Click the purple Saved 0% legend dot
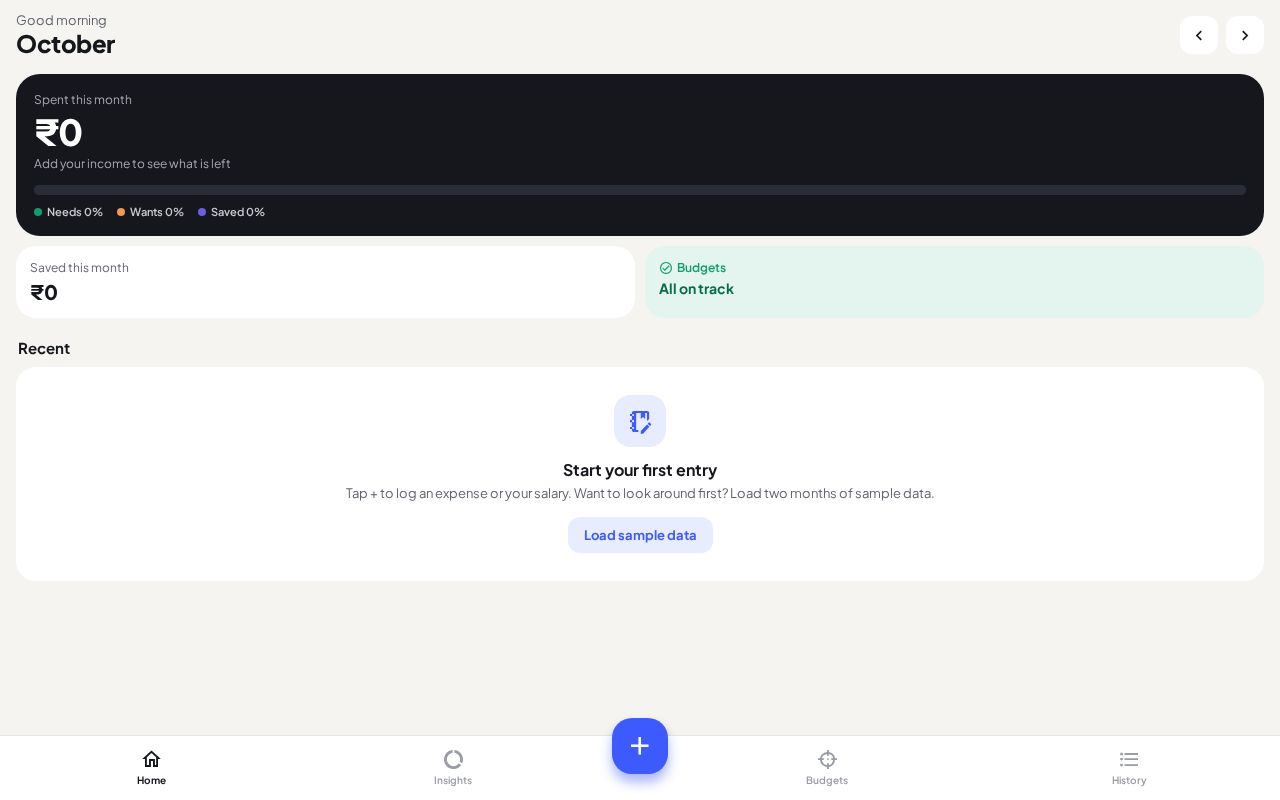The image size is (1280, 800). pyautogui.click(x=202, y=212)
